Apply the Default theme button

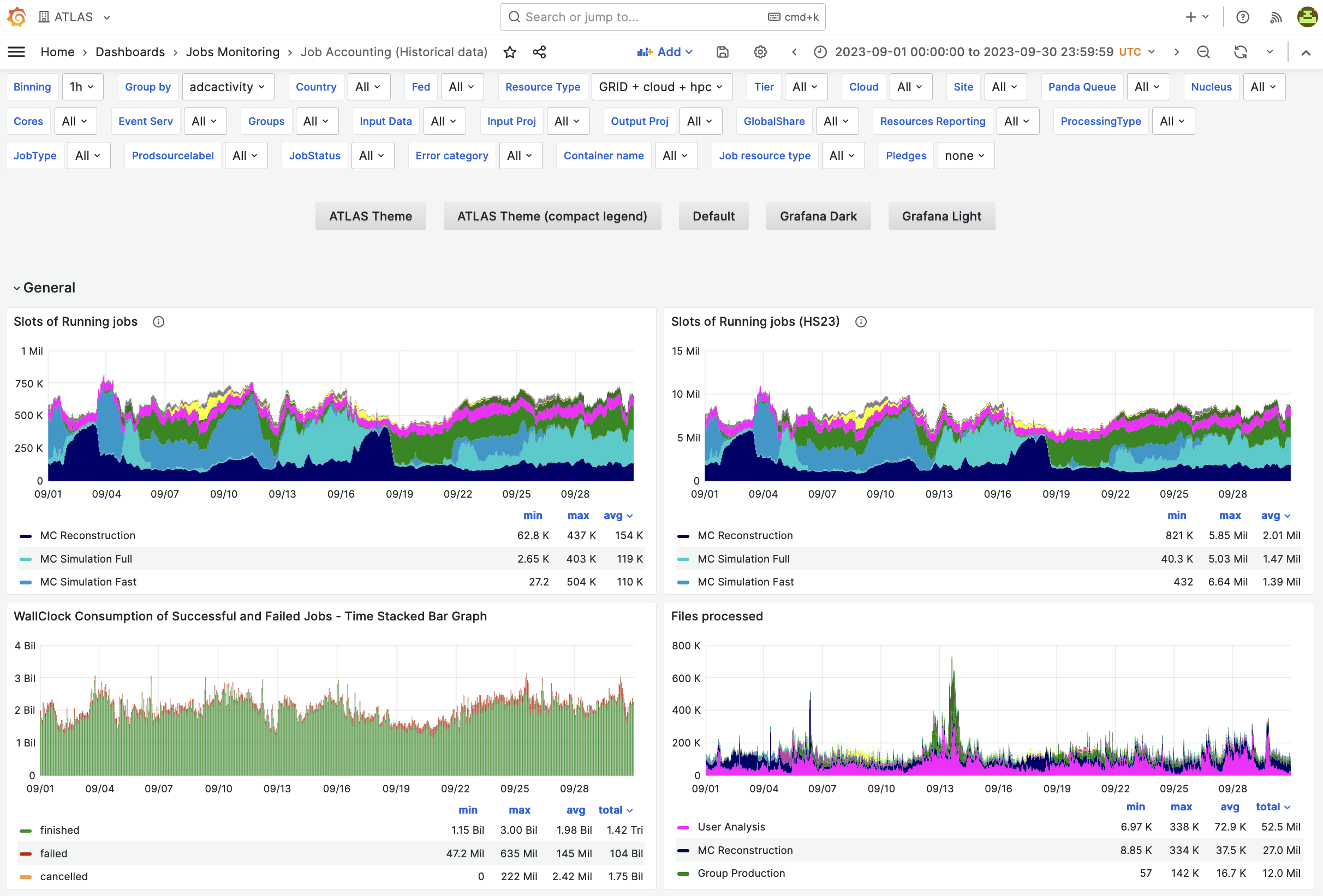pyautogui.click(x=713, y=216)
